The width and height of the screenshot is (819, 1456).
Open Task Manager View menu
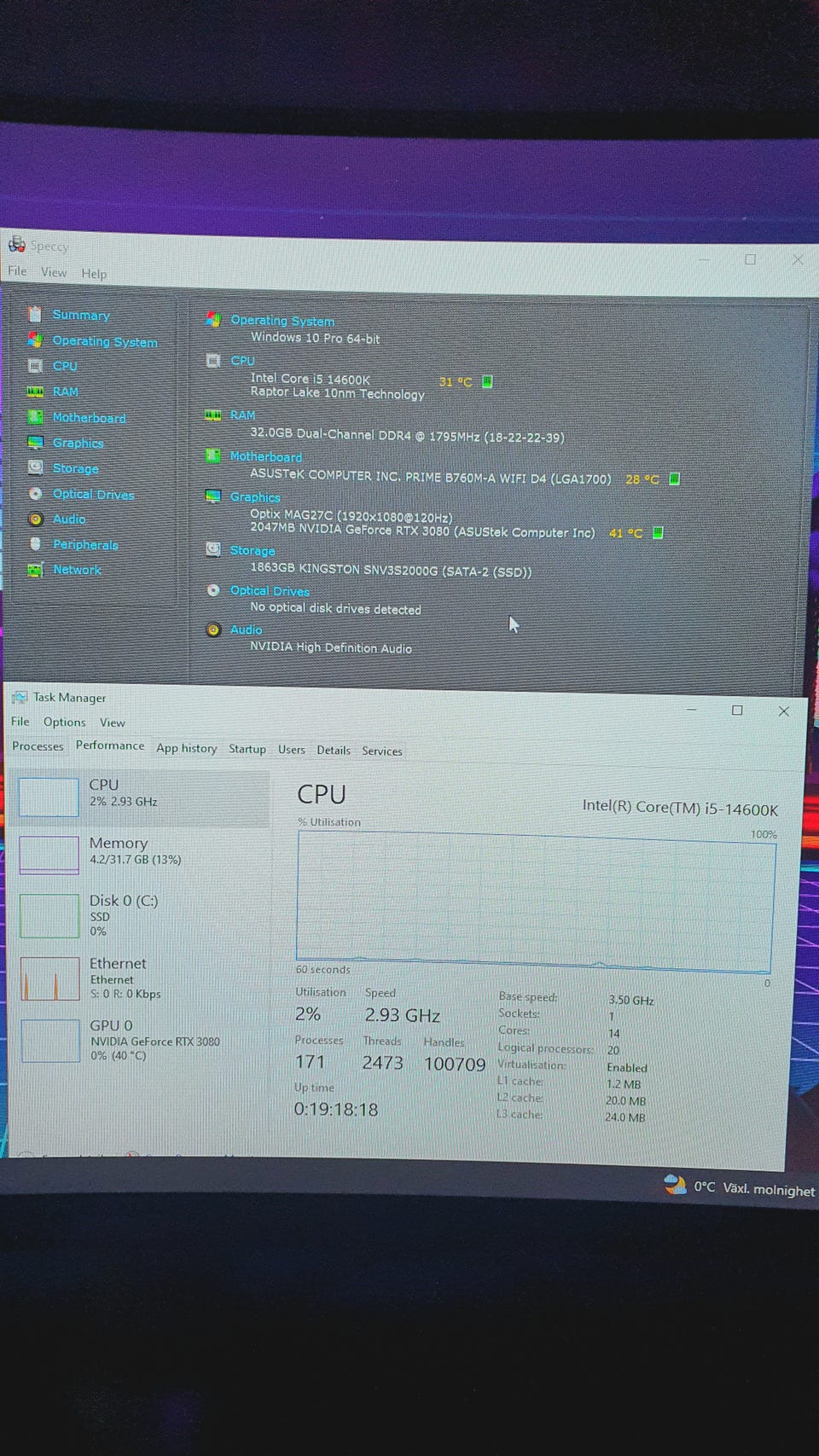(x=112, y=722)
